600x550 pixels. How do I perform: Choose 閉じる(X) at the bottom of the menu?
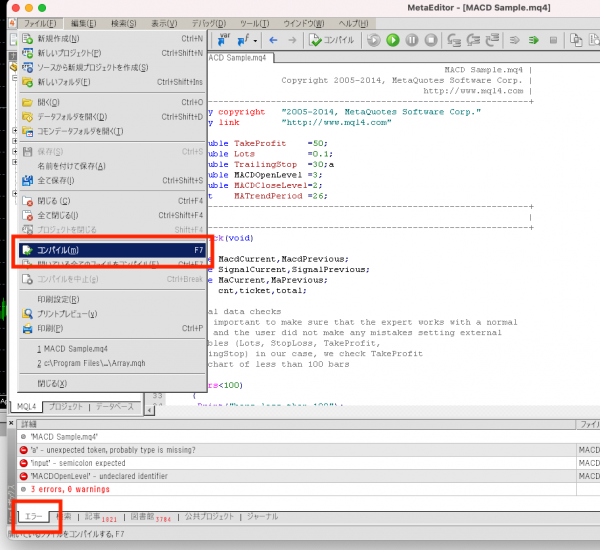[x=112, y=384]
